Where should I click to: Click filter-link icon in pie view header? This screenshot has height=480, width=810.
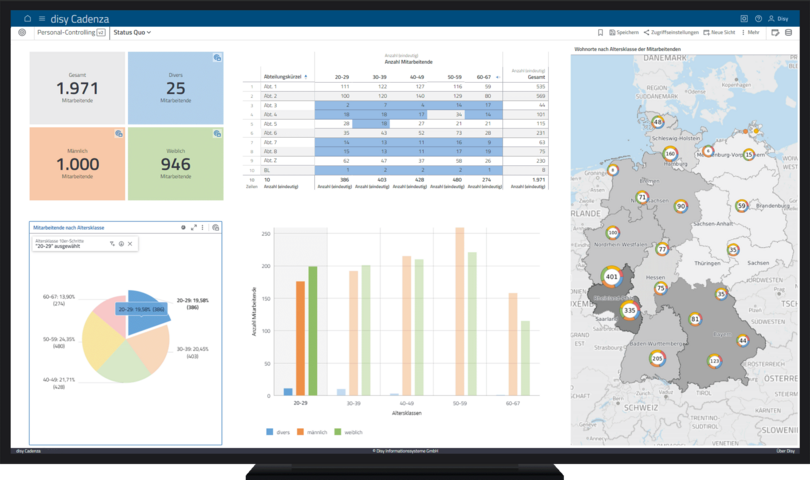215,227
